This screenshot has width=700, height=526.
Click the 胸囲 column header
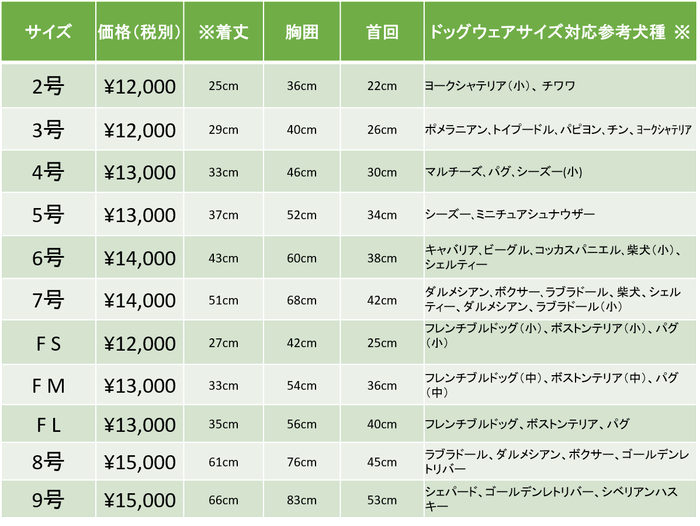(302, 31)
